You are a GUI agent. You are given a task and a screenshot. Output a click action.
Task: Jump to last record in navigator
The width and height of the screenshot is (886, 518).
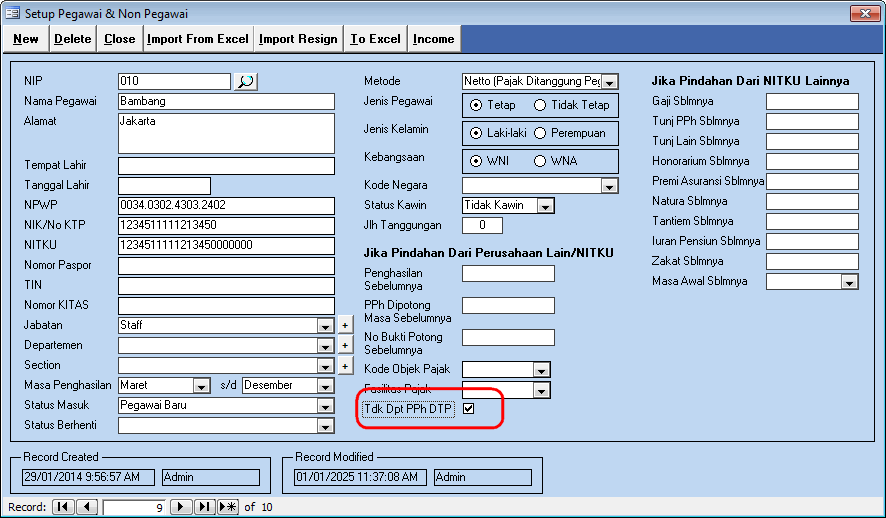(204, 507)
